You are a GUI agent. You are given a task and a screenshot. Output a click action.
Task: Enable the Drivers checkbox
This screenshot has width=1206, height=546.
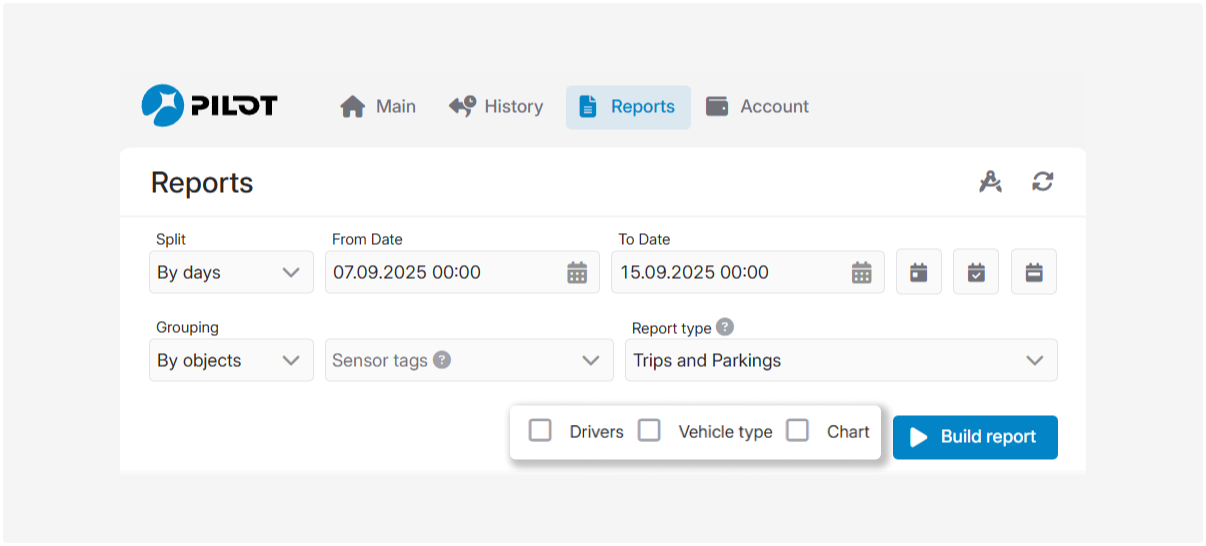pos(540,431)
